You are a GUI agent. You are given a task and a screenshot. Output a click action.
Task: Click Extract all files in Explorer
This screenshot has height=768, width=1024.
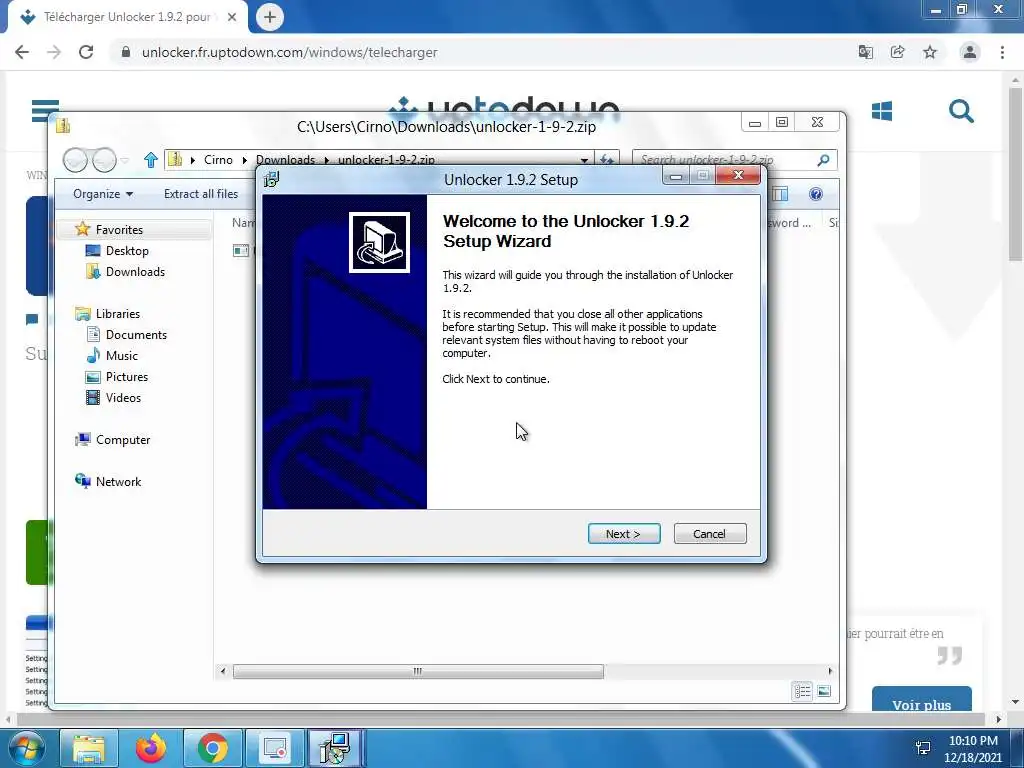coord(200,194)
